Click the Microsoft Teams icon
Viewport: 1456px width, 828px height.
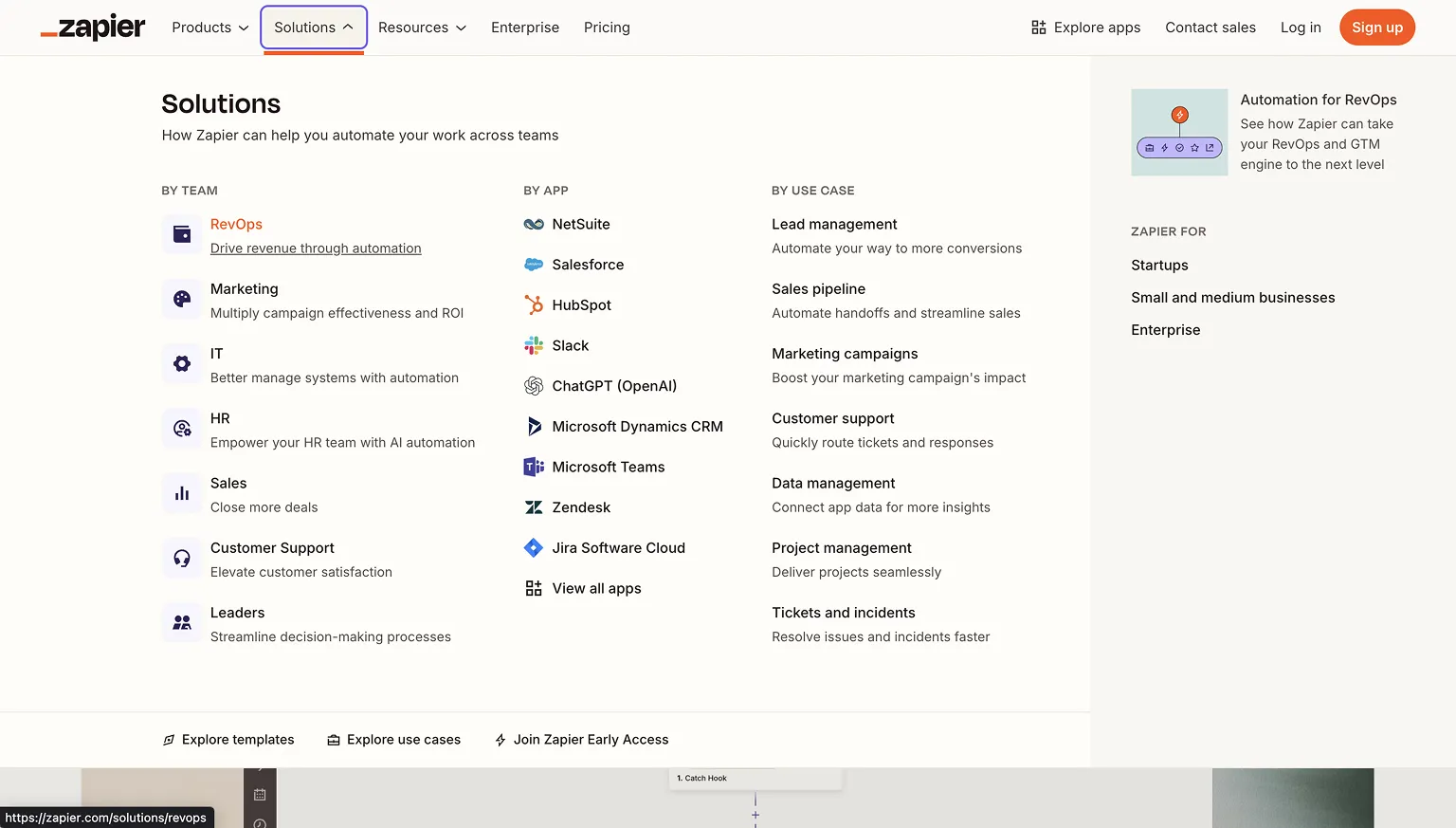pyautogui.click(x=534, y=467)
